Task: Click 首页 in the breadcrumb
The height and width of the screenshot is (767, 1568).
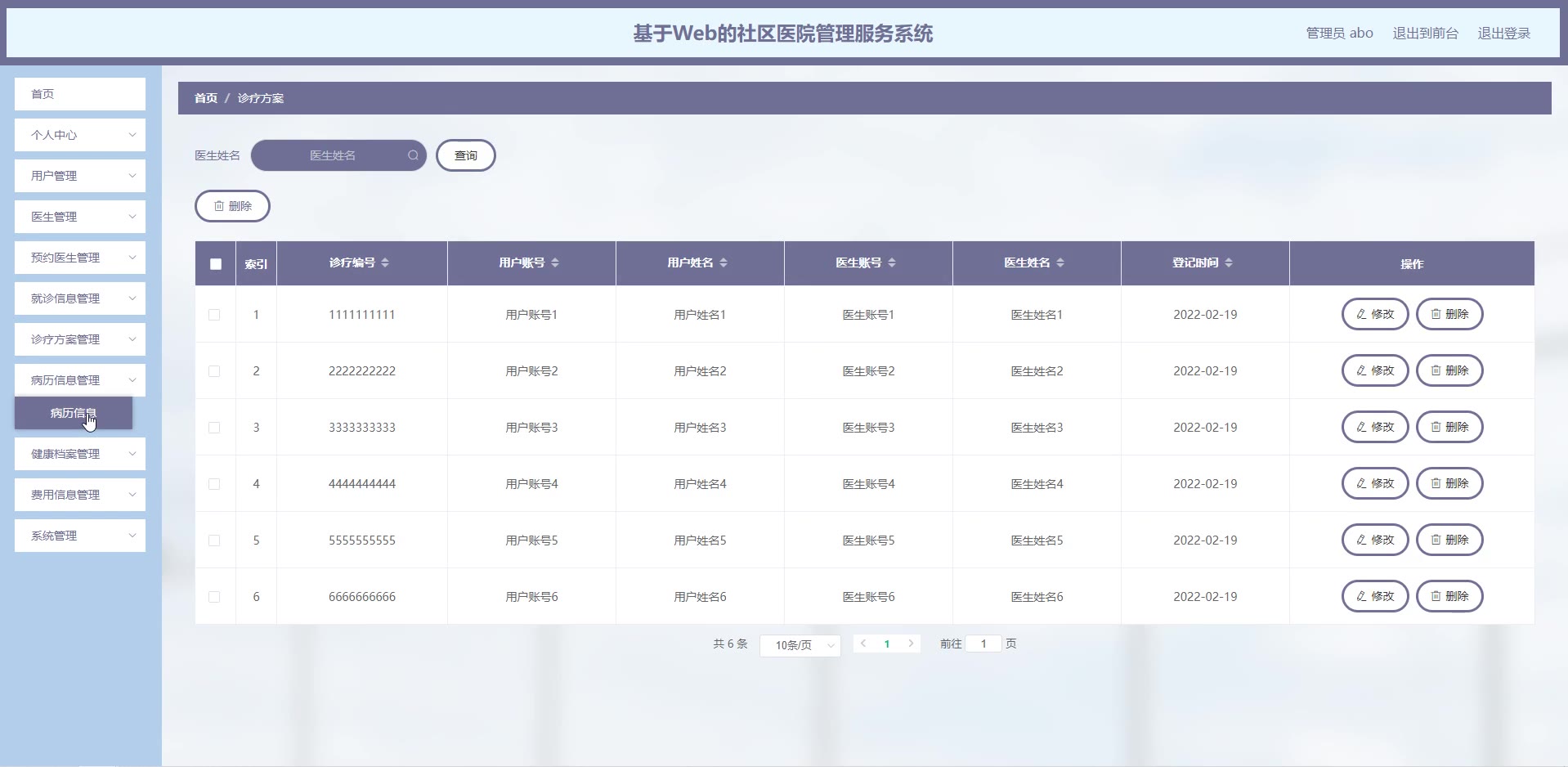Action: point(206,98)
